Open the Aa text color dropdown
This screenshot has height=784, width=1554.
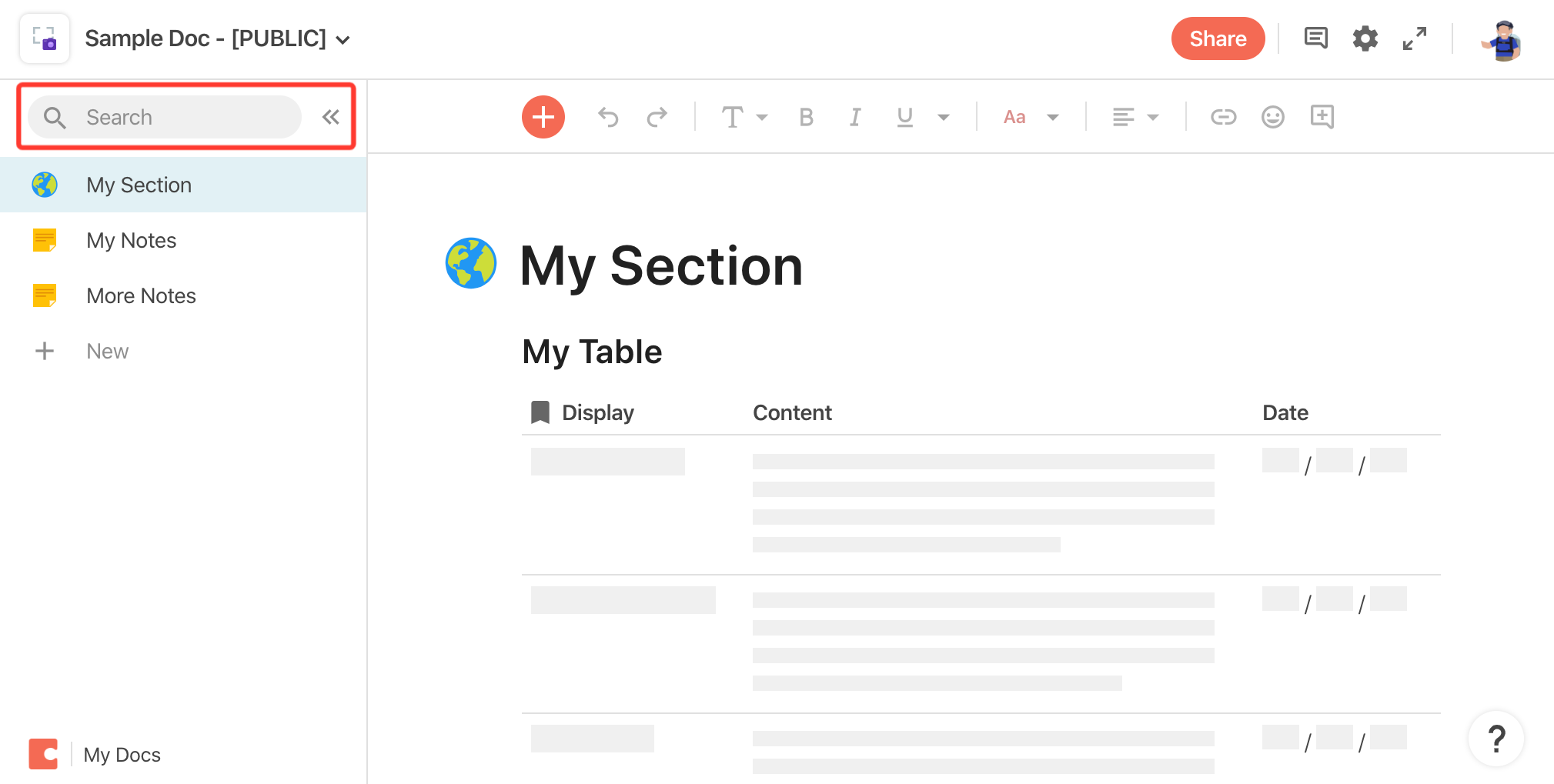[1031, 117]
